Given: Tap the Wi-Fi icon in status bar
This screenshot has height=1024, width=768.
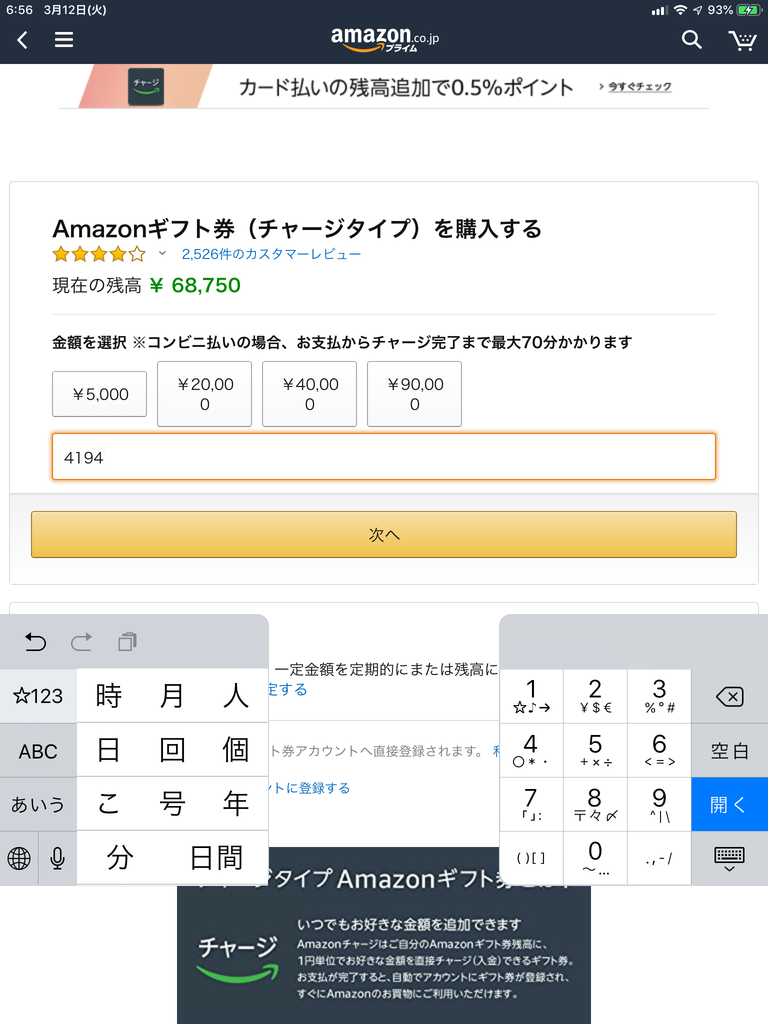Looking at the screenshot, I should click(680, 10).
